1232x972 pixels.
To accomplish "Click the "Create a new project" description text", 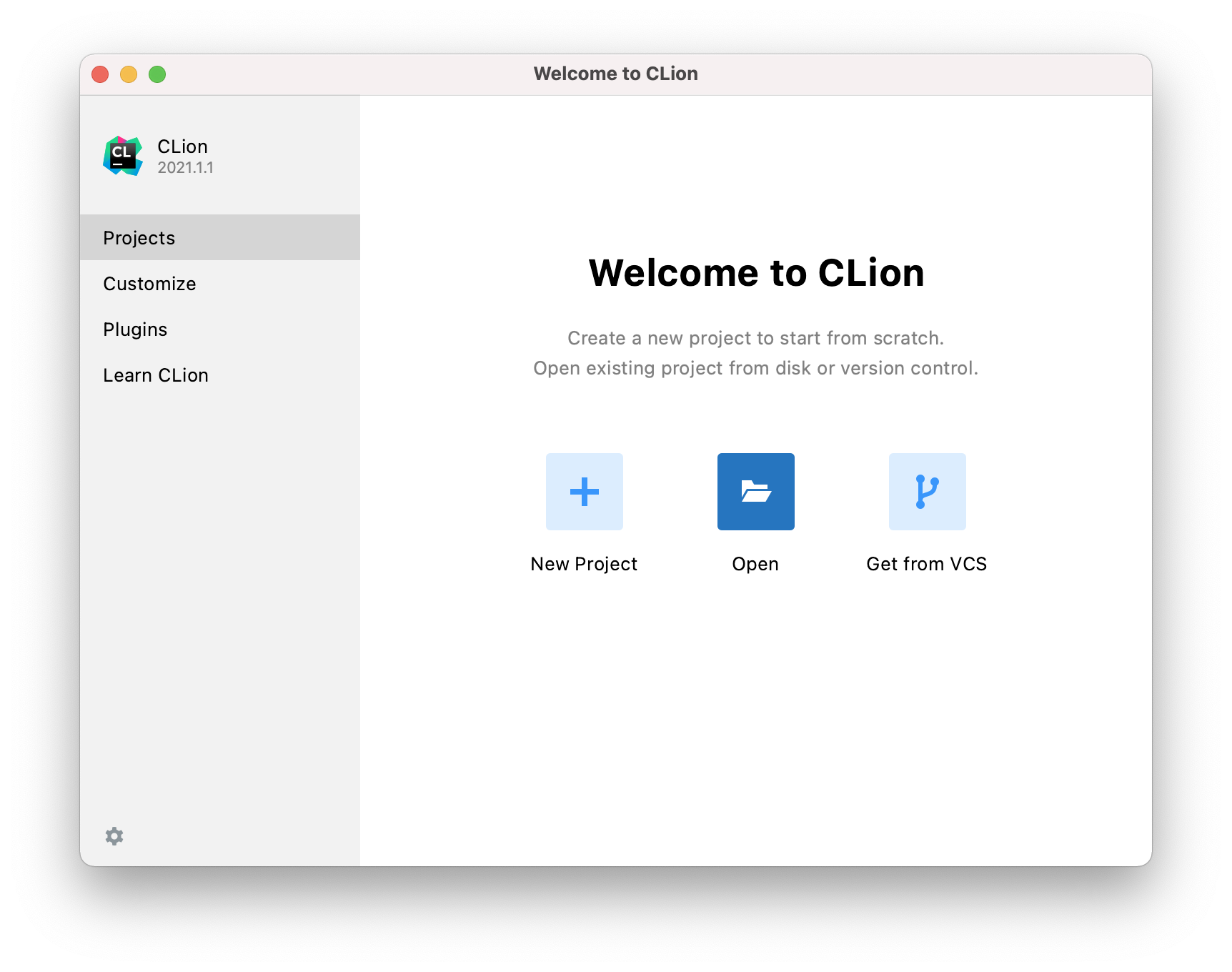I will pyautogui.click(x=755, y=338).
